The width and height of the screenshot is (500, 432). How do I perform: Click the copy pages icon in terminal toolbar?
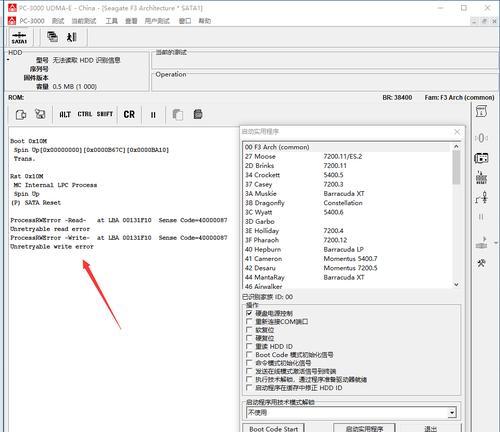pos(178,115)
